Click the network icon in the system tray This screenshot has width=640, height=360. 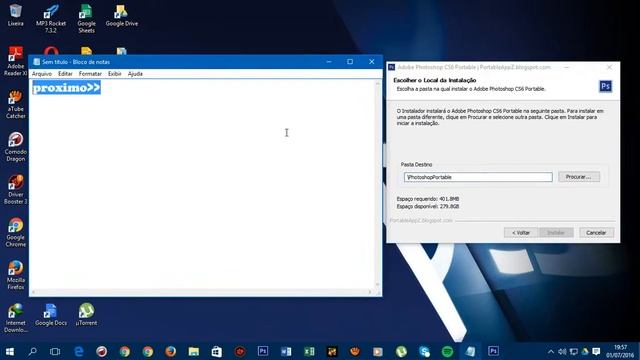[x=573, y=351]
